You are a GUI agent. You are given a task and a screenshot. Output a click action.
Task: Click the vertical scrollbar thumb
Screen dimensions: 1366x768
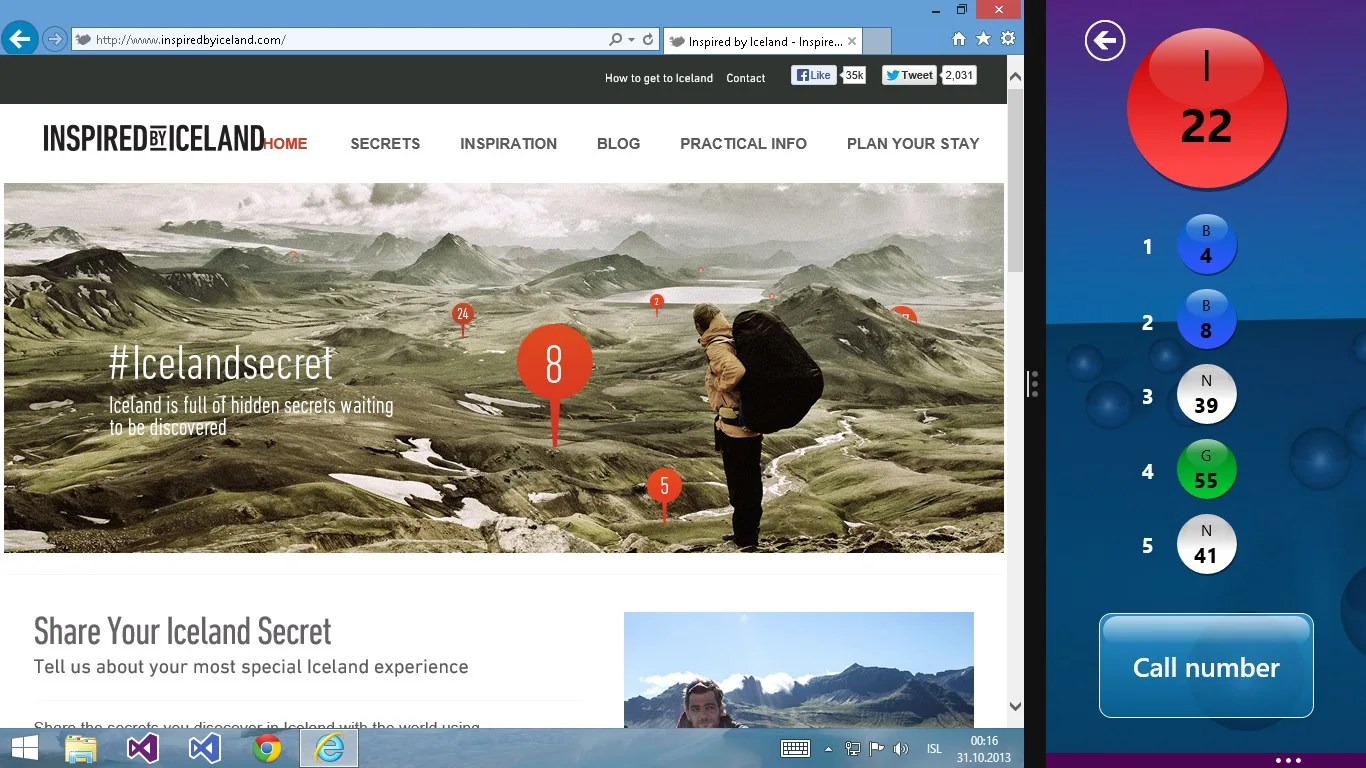click(x=1015, y=180)
